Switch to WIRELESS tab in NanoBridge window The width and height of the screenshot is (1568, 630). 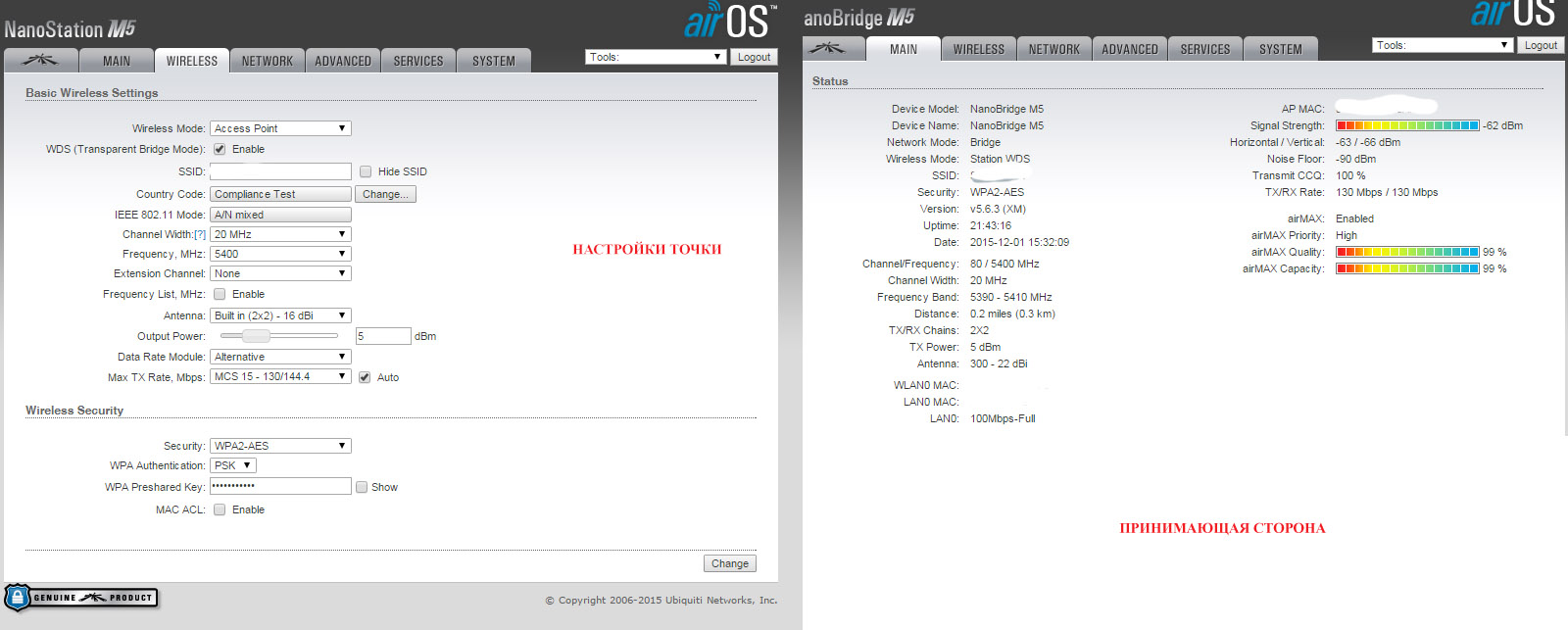(979, 49)
